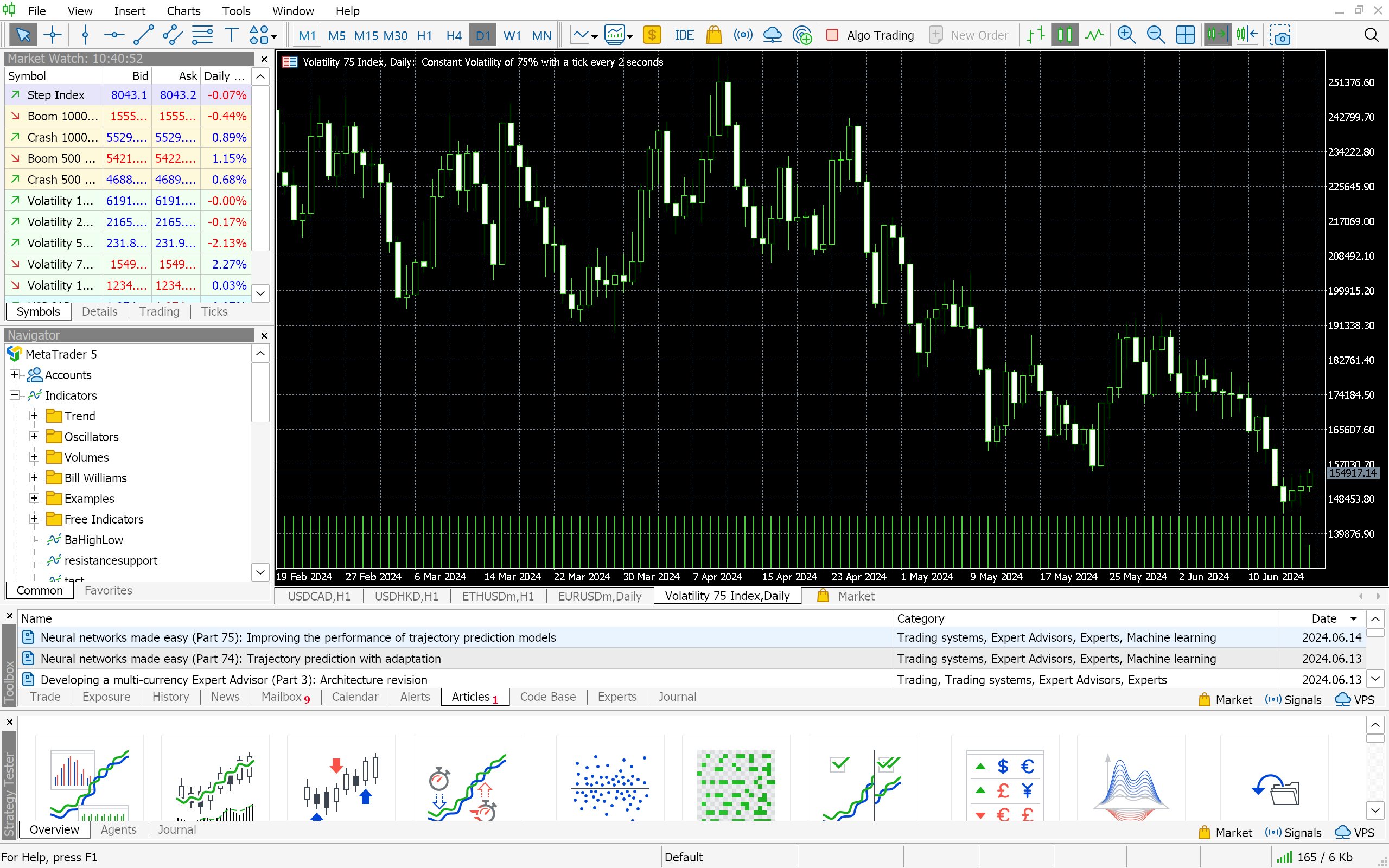Collapse the Indicators tree node
This screenshot has width=1389, height=868.
(15, 395)
